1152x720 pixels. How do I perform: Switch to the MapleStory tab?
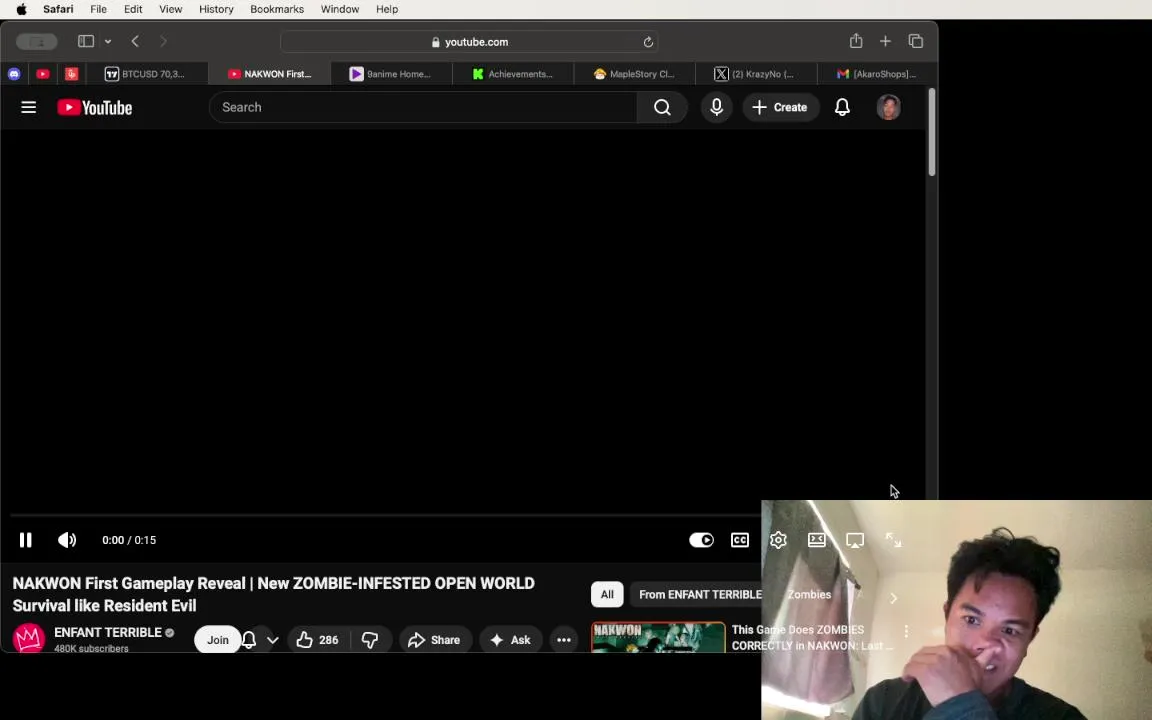(635, 73)
